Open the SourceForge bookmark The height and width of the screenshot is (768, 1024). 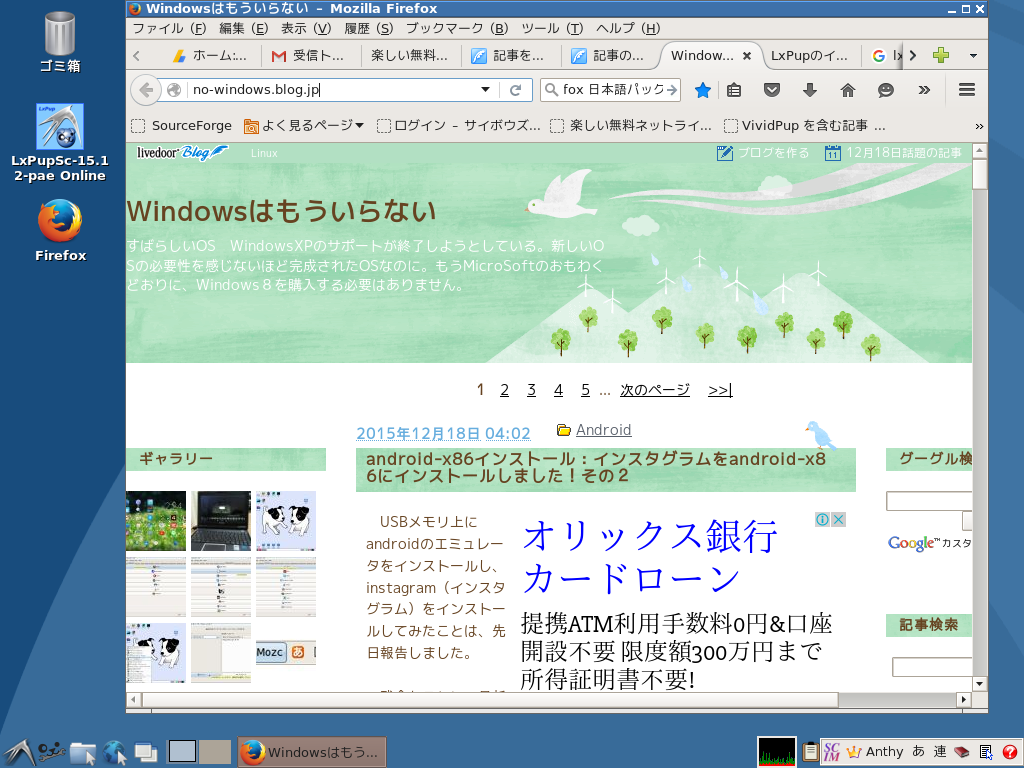tap(182, 125)
